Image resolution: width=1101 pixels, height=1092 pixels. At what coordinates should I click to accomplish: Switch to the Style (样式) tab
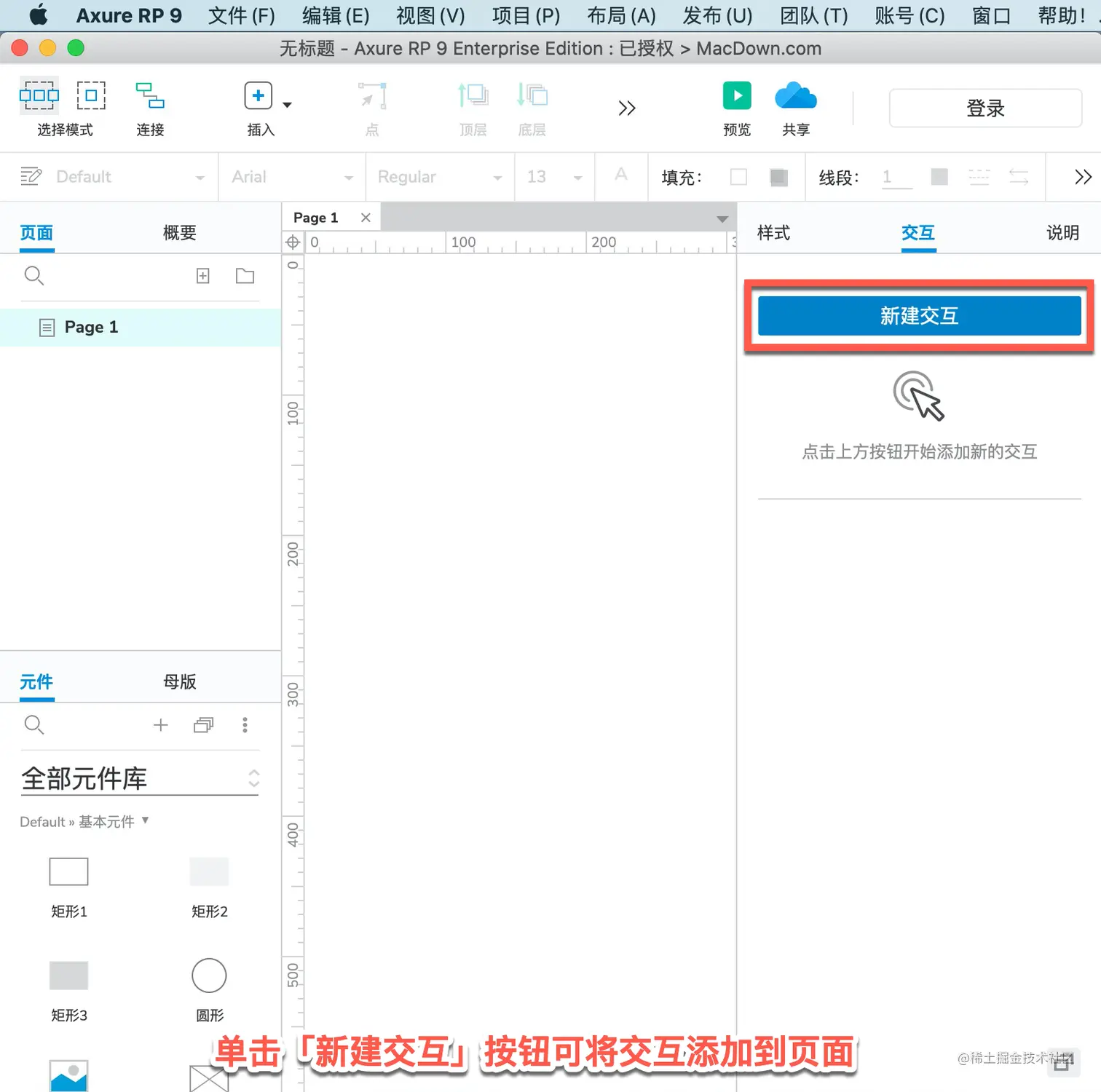click(773, 233)
